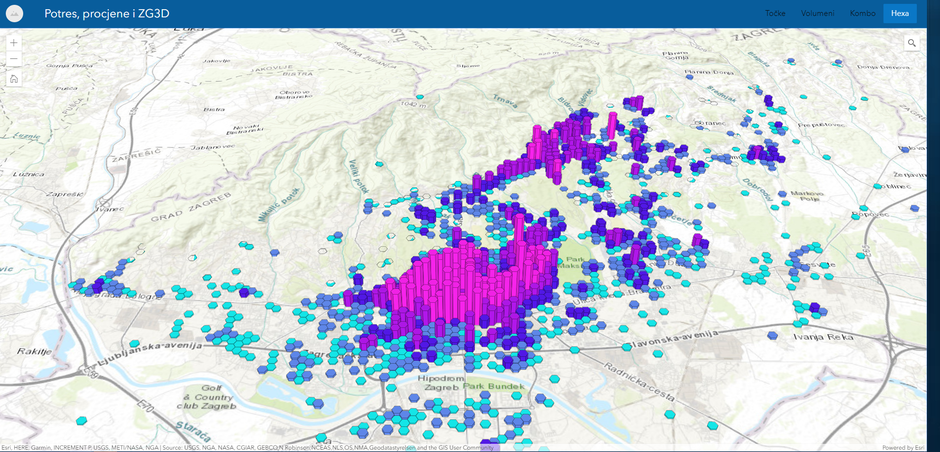Click the round app logo icon
The width and height of the screenshot is (940, 452).
click(15, 14)
